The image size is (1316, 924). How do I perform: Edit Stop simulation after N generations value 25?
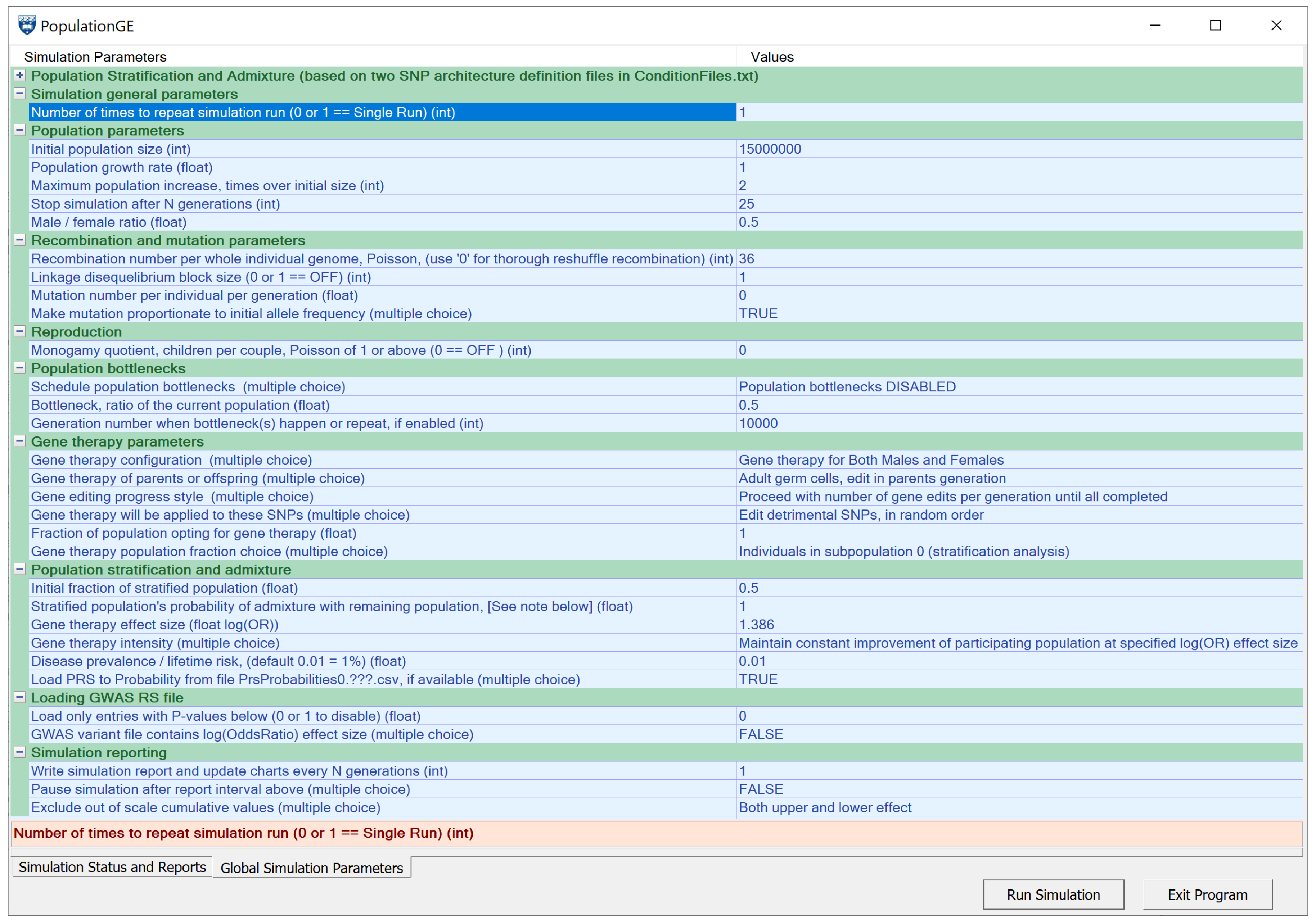tap(1020, 204)
